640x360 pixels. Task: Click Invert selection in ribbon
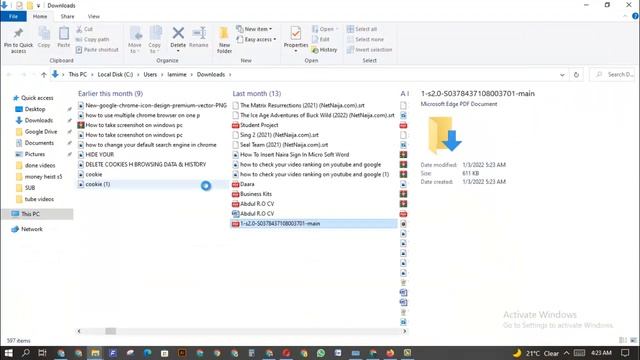[369, 50]
